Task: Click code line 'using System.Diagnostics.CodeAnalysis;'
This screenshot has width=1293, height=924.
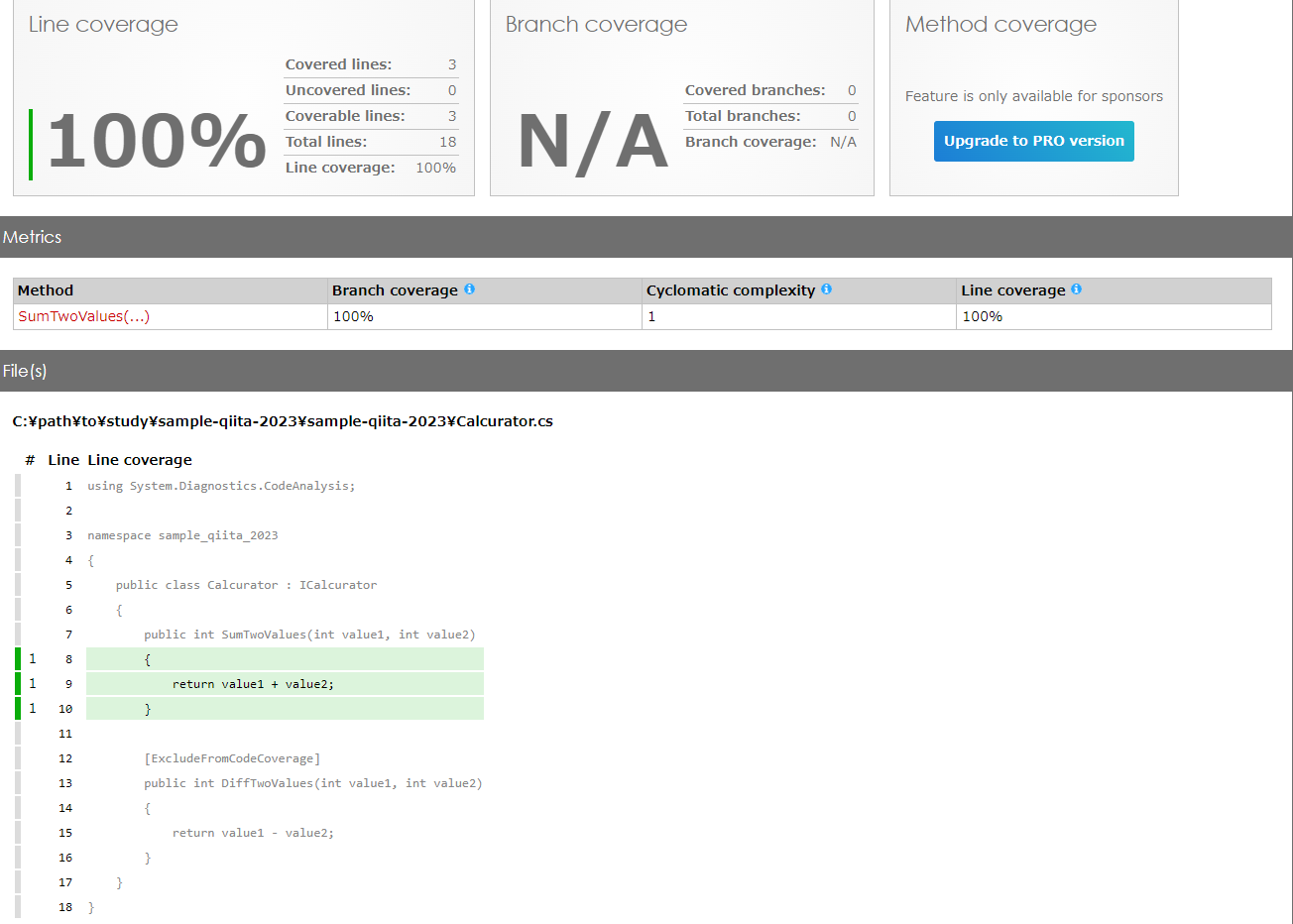Action: click(x=221, y=486)
